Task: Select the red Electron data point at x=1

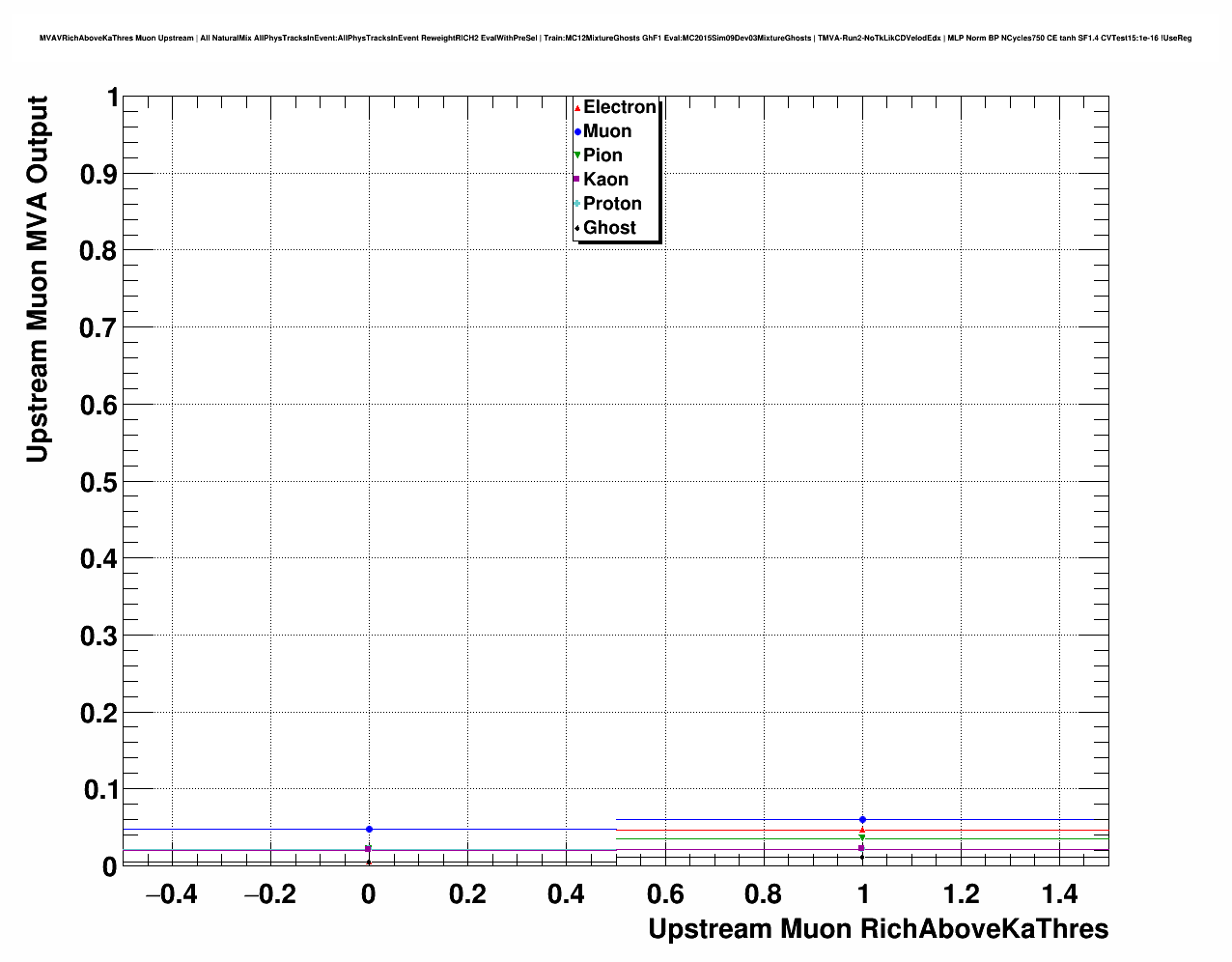Action: [862, 830]
